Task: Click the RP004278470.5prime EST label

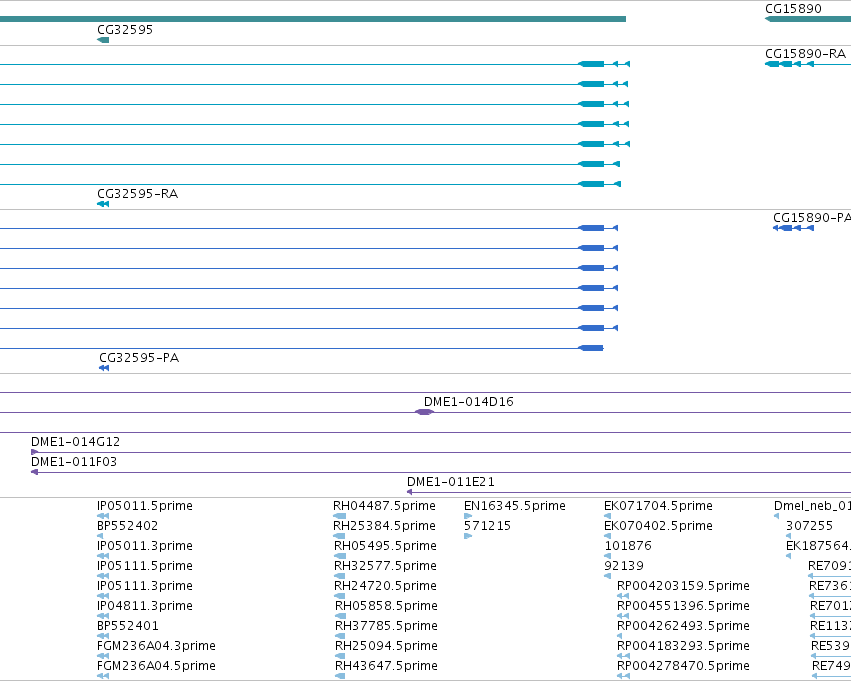Action: tap(683, 666)
